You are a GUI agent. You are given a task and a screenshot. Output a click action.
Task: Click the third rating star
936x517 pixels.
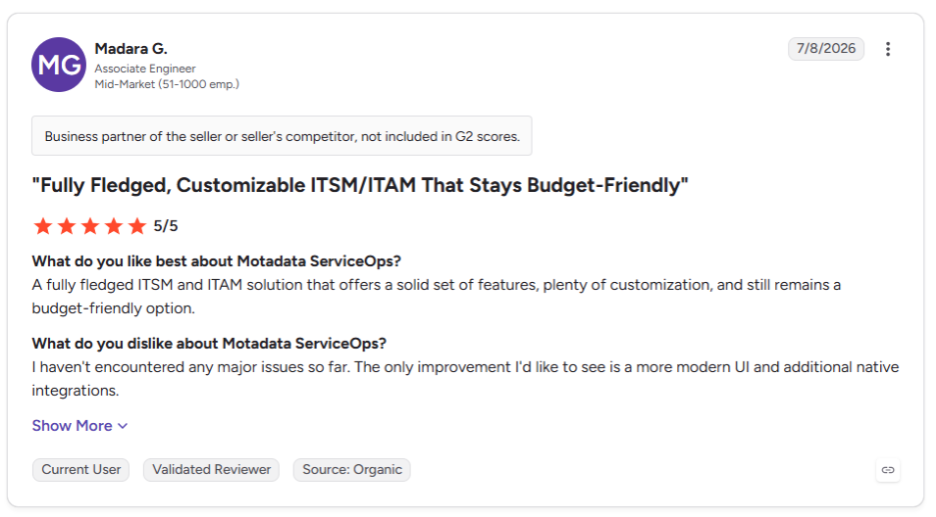click(x=90, y=226)
